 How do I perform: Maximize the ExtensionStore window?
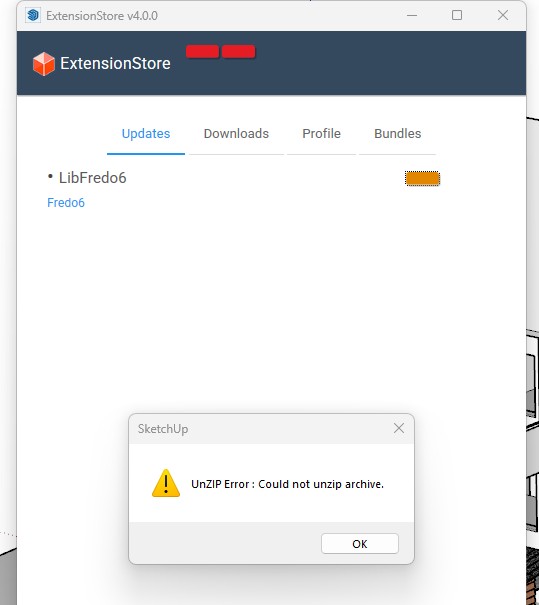457,15
